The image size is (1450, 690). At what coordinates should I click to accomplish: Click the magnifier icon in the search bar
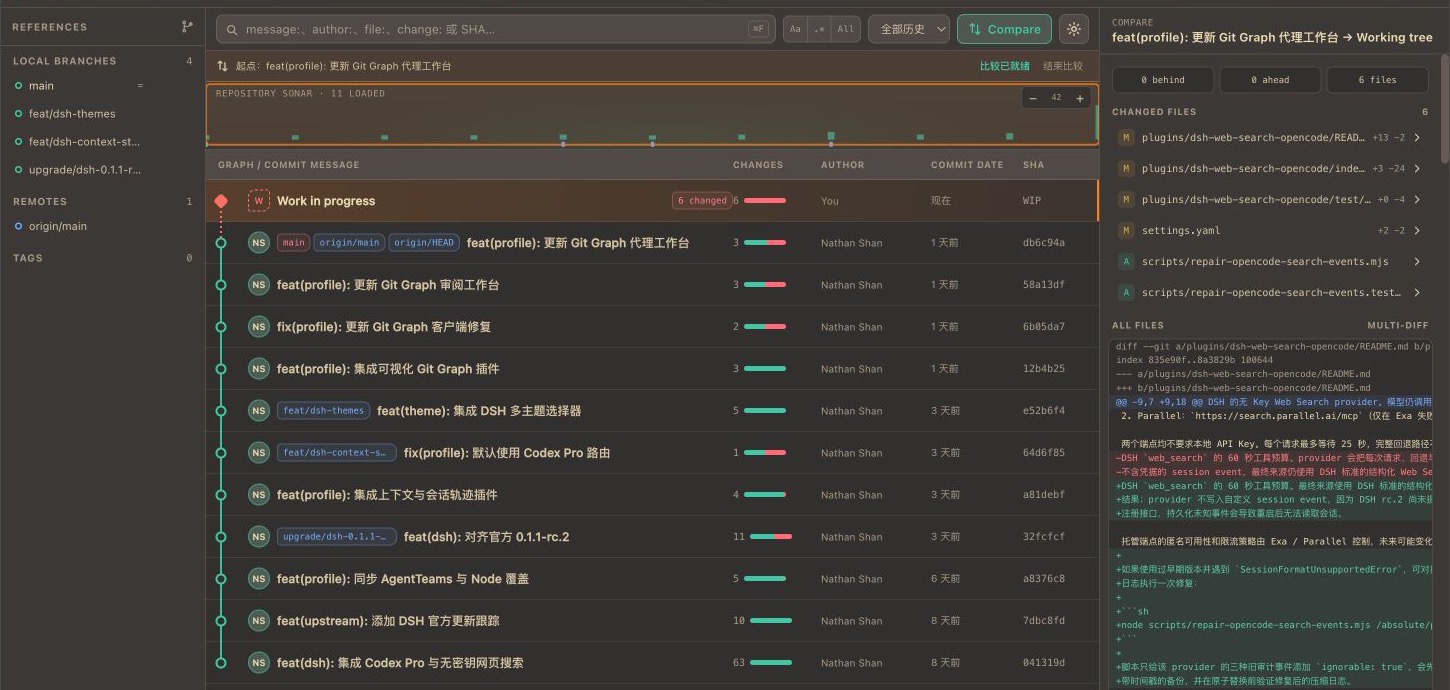[231, 29]
